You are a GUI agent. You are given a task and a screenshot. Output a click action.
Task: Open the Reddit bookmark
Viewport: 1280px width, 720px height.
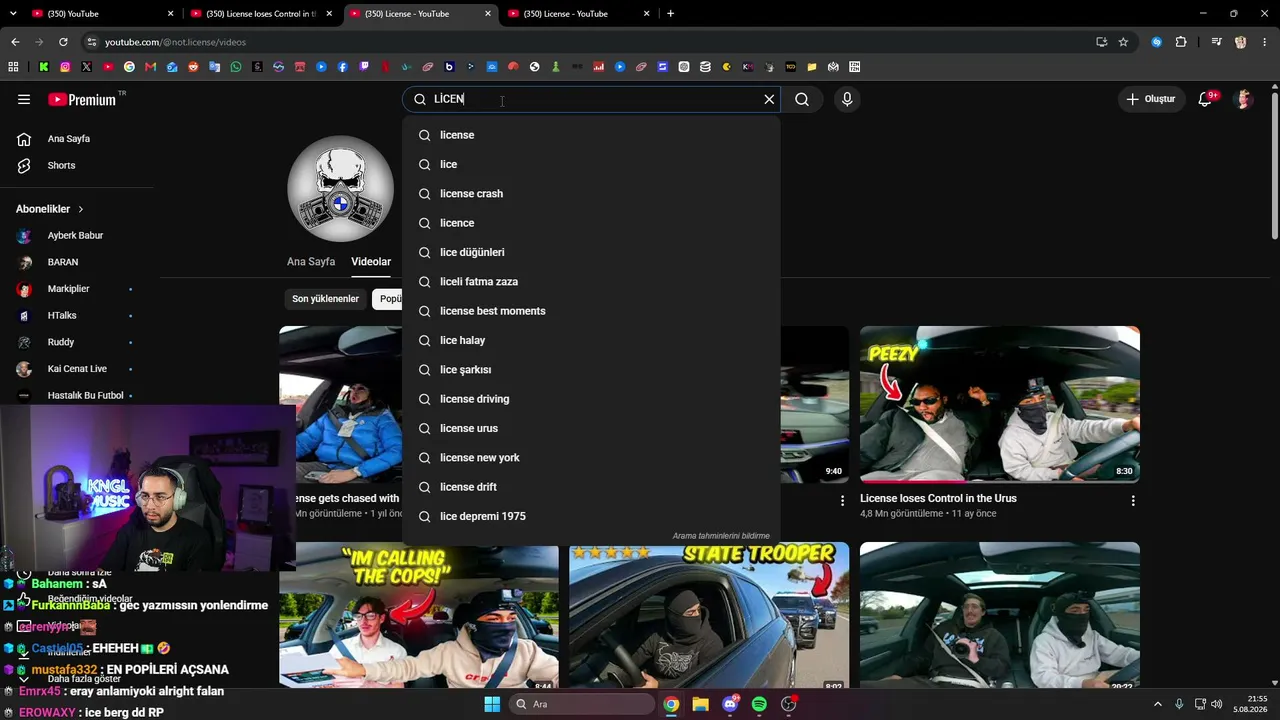193,67
